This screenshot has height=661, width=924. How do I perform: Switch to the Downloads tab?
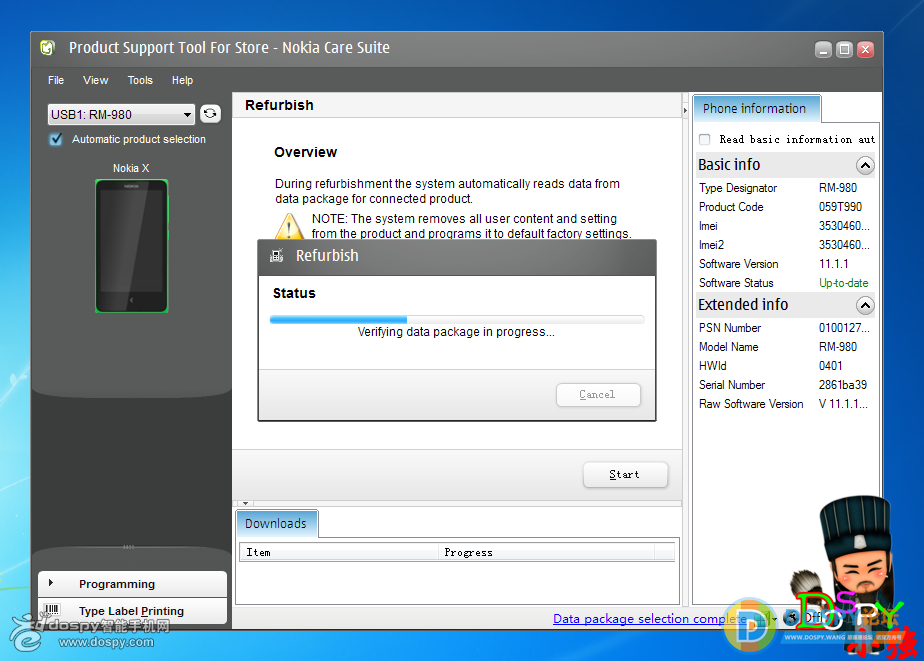[276, 524]
